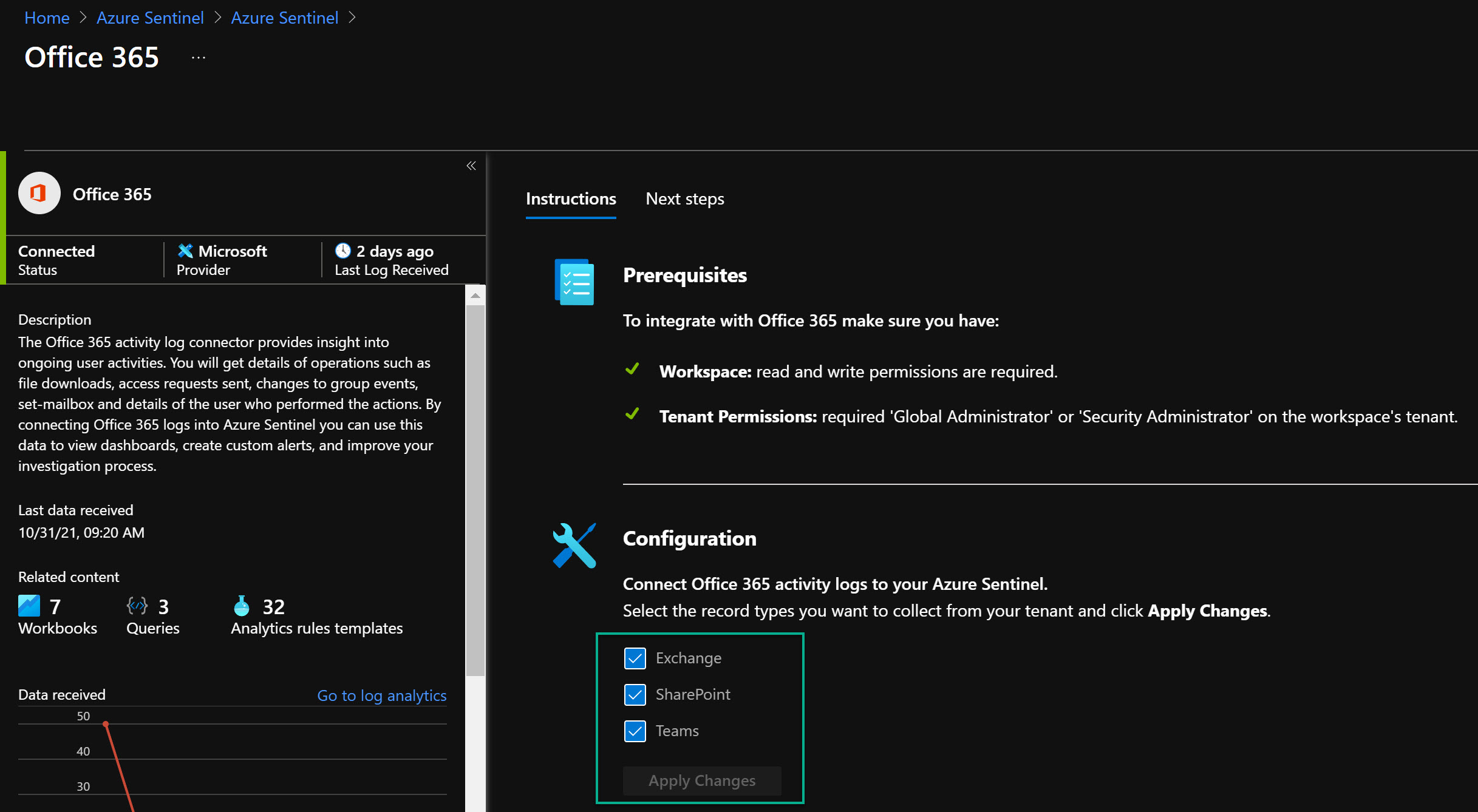Click the Configuration wrench and screwdriver icon
Screen dimensions: 1478x812
pos(574,545)
